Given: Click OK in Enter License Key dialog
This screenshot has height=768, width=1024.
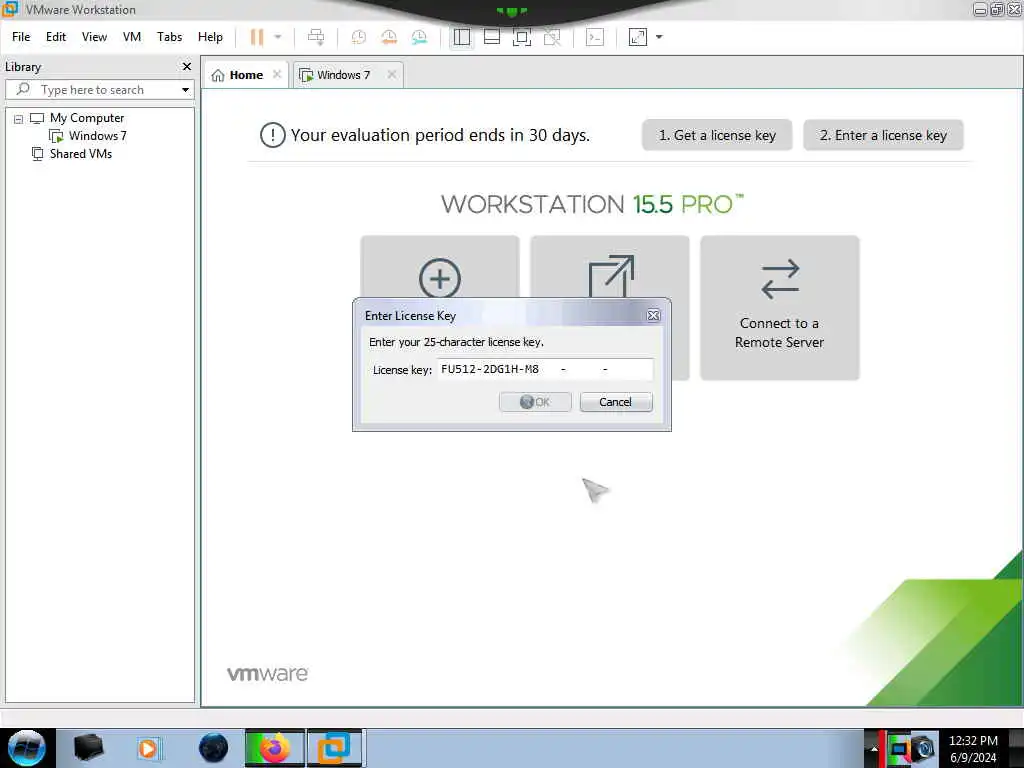Looking at the screenshot, I should coord(535,402).
